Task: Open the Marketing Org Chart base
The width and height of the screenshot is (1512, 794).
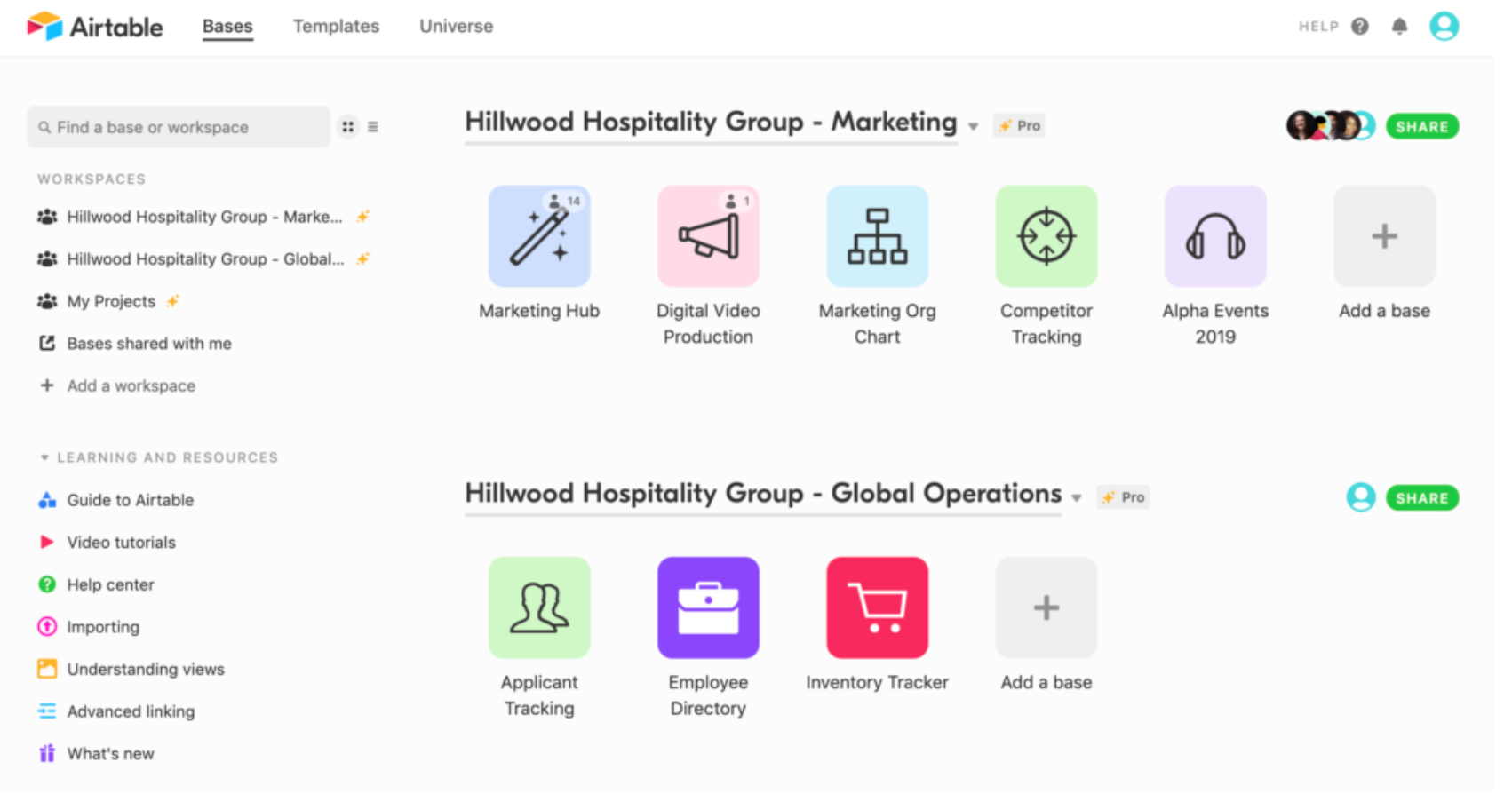Action: [x=877, y=236]
